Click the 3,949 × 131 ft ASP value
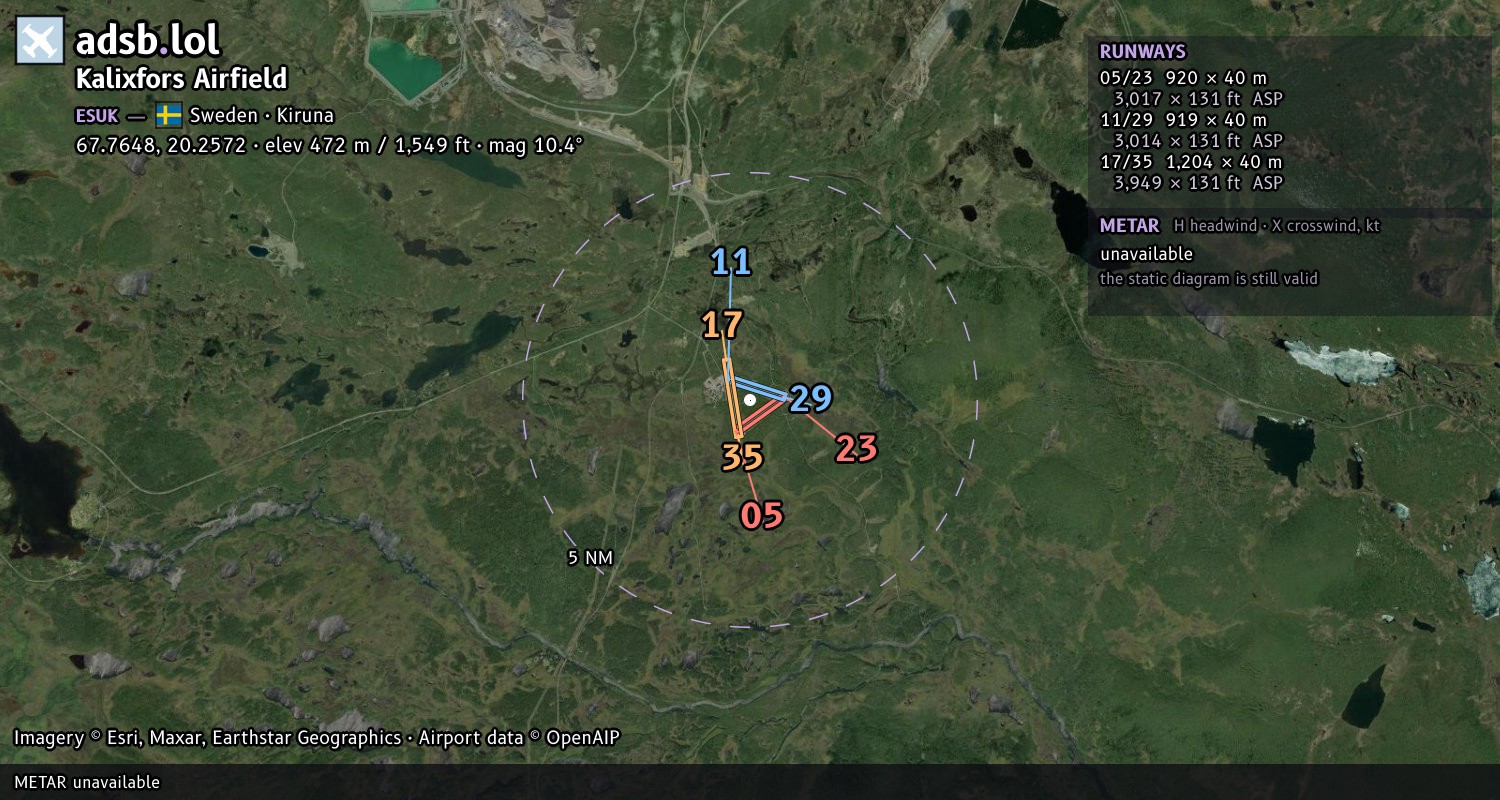Image resolution: width=1500 pixels, height=800 pixels. [1198, 183]
